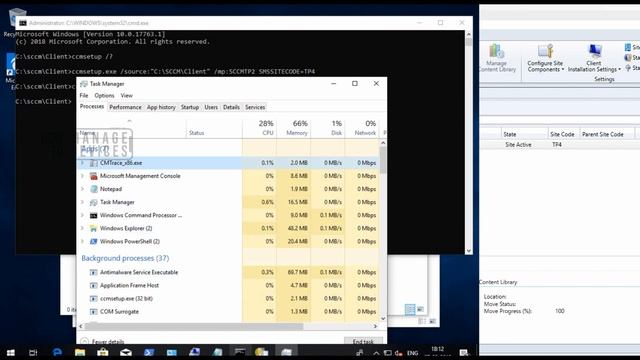Expand the Notepad process row
The image size is (640, 360).
click(82, 189)
